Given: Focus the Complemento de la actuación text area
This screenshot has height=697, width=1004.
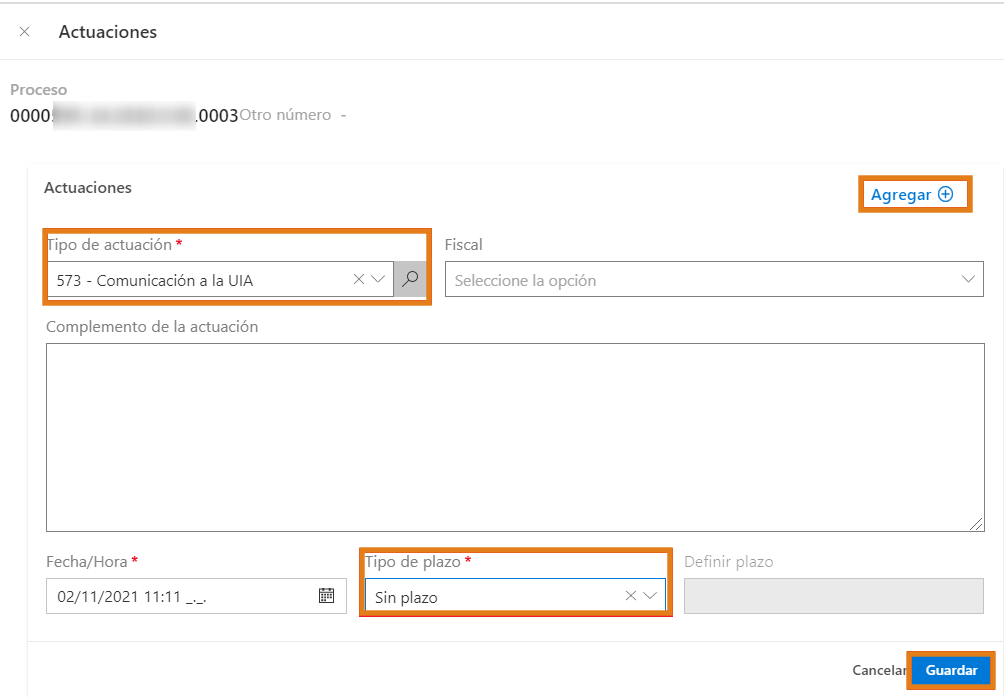Looking at the screenshot, I should [x=514, y=437].
